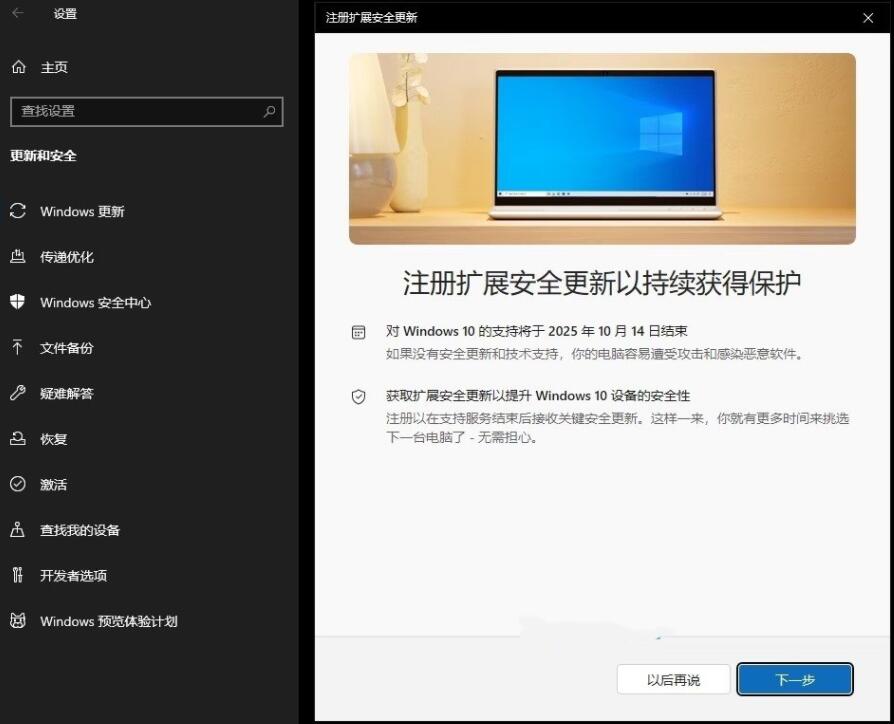Click the back arrow in Settings
This screenshot has width=894, height=724.
click(x=18, y=13)
